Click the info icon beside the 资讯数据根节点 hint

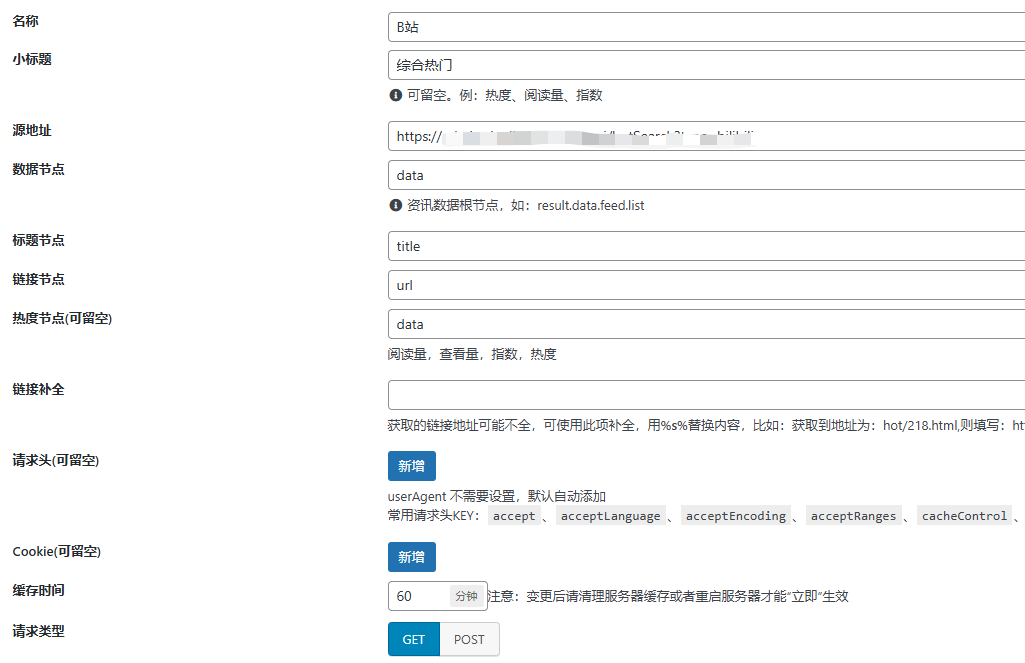point(395,206)
